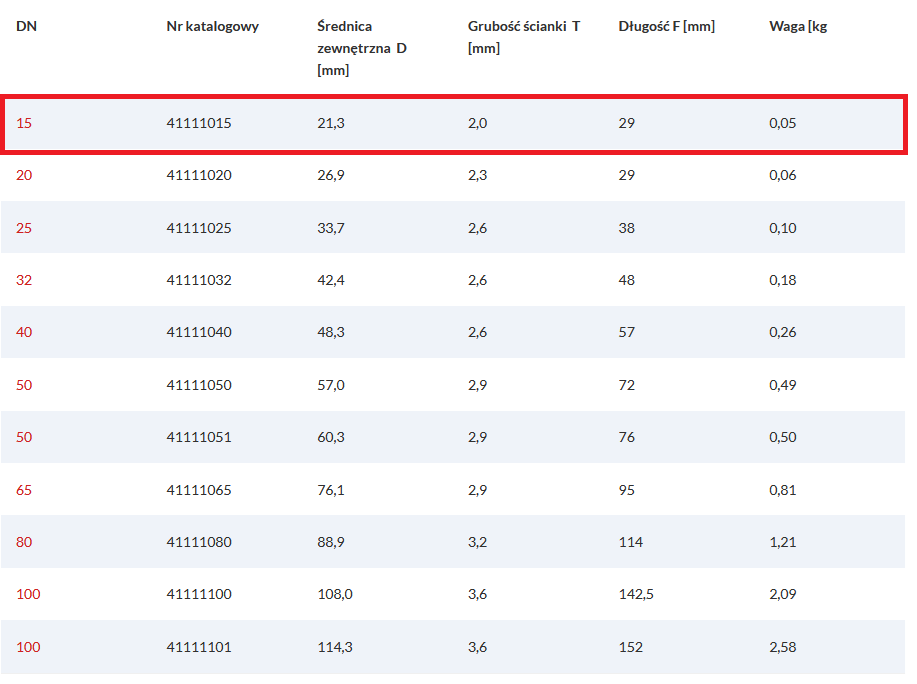Open DN 50 link for catalog 41111051
Screen dimensions: 917x684
tap(24, 437)
